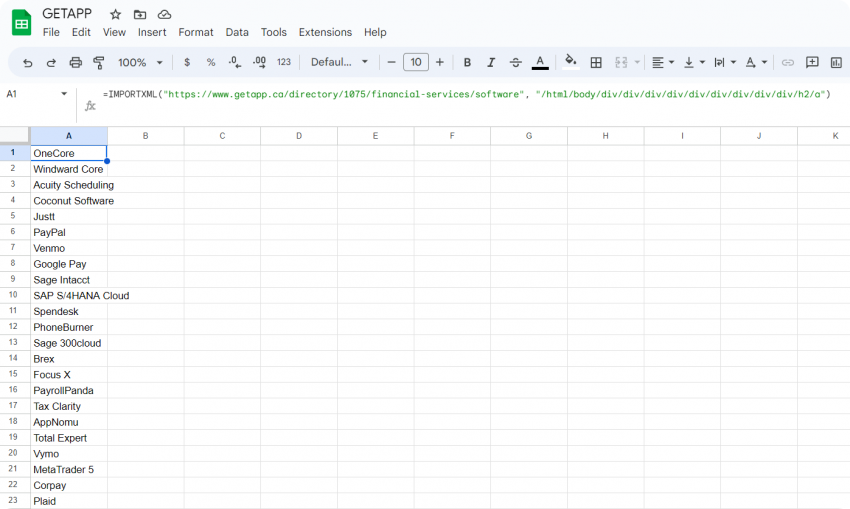
Task: Open horizontal align dropdown
Action: [662, 62]
